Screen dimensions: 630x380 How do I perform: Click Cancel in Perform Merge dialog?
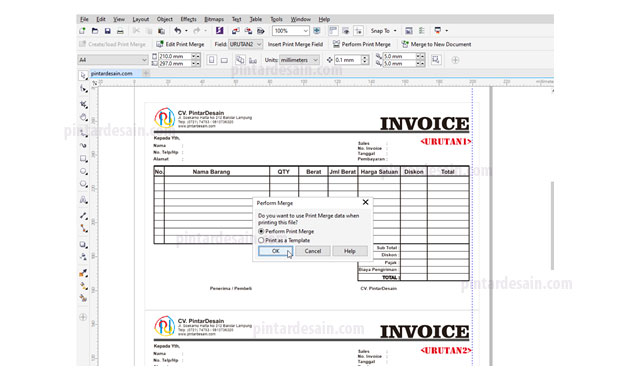313,251
